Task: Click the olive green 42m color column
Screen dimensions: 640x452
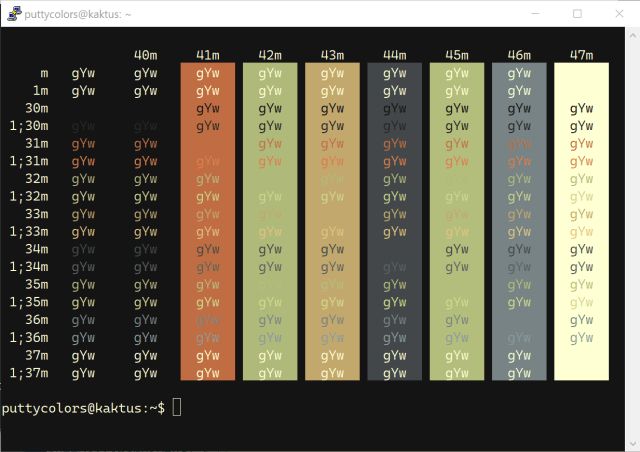Action: click(x=270, y=220)
